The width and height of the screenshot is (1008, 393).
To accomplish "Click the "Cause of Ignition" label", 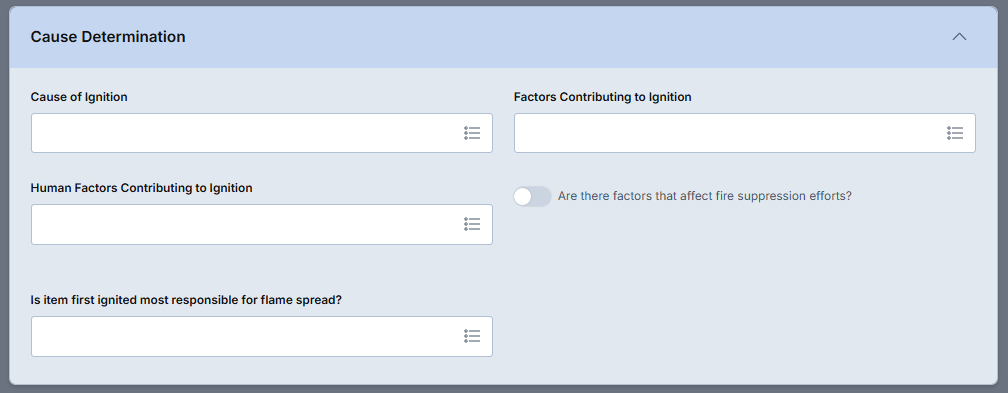I will pos(79,97).
